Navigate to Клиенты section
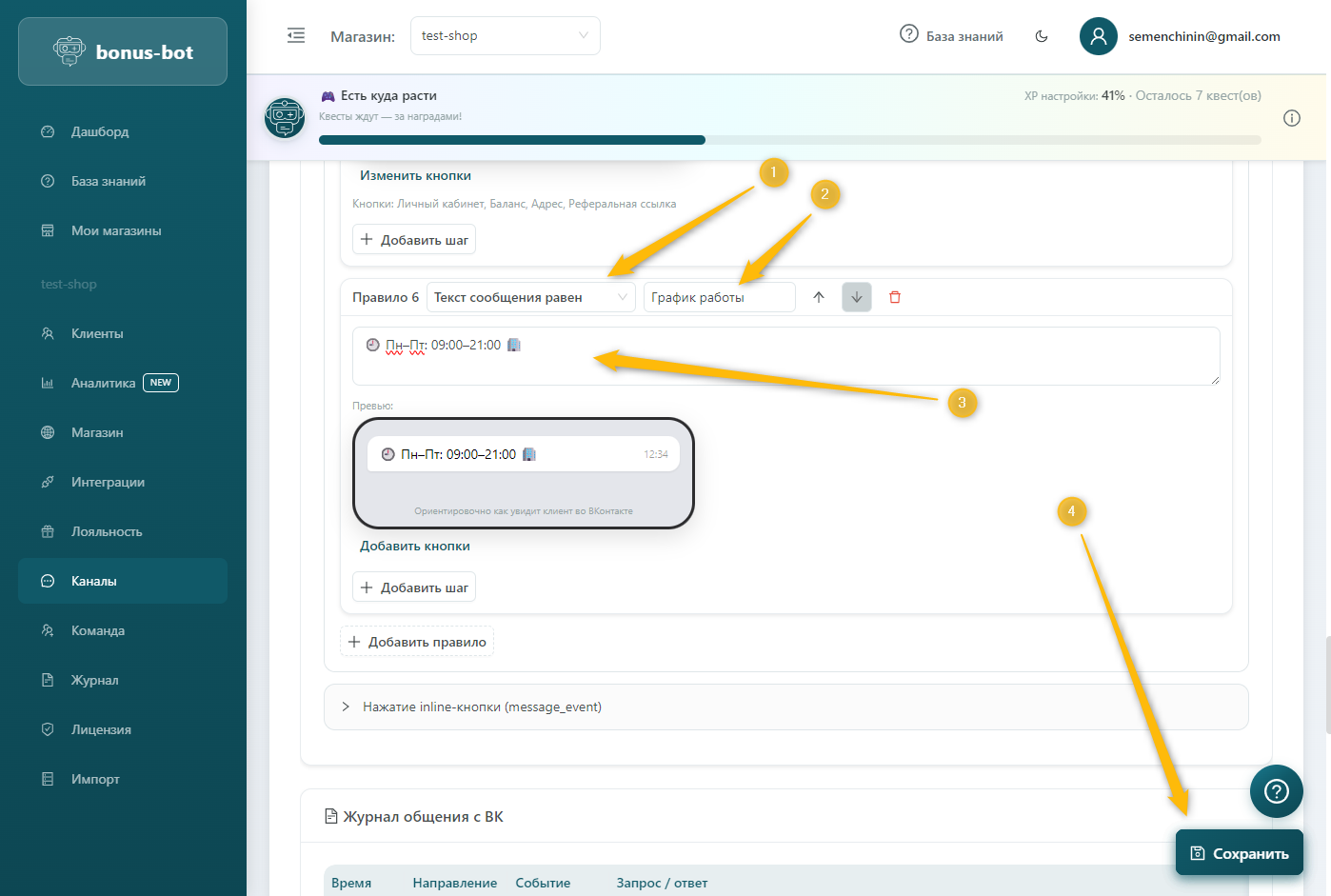 click(x=123, y=333)
